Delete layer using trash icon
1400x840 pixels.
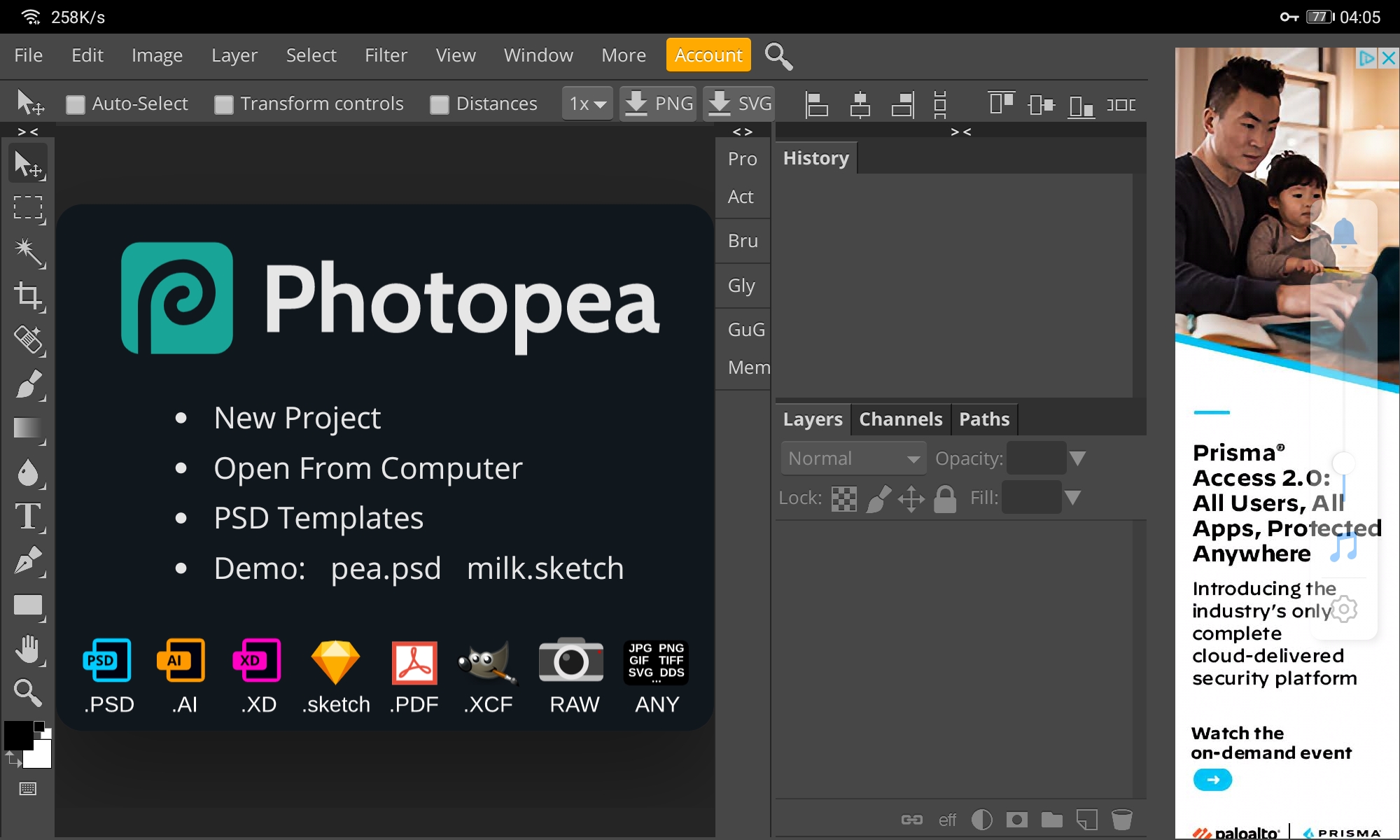1121,819
